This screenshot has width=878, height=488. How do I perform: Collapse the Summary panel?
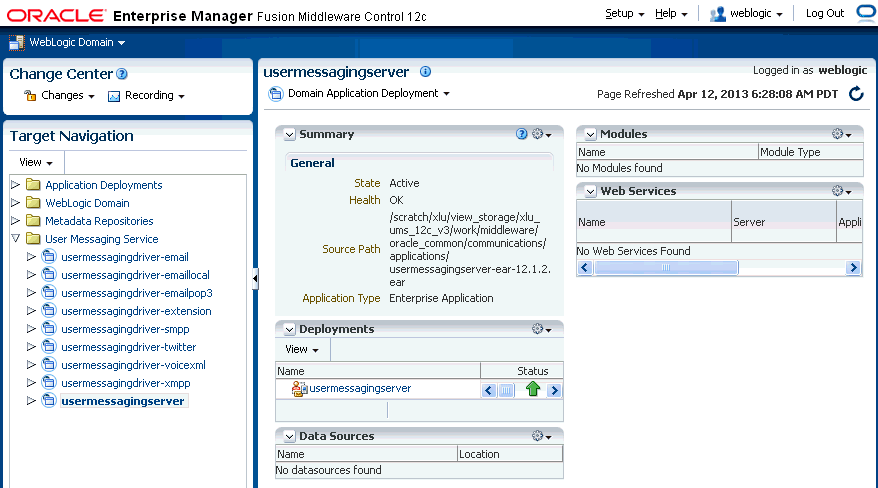[x=289, y=134]
